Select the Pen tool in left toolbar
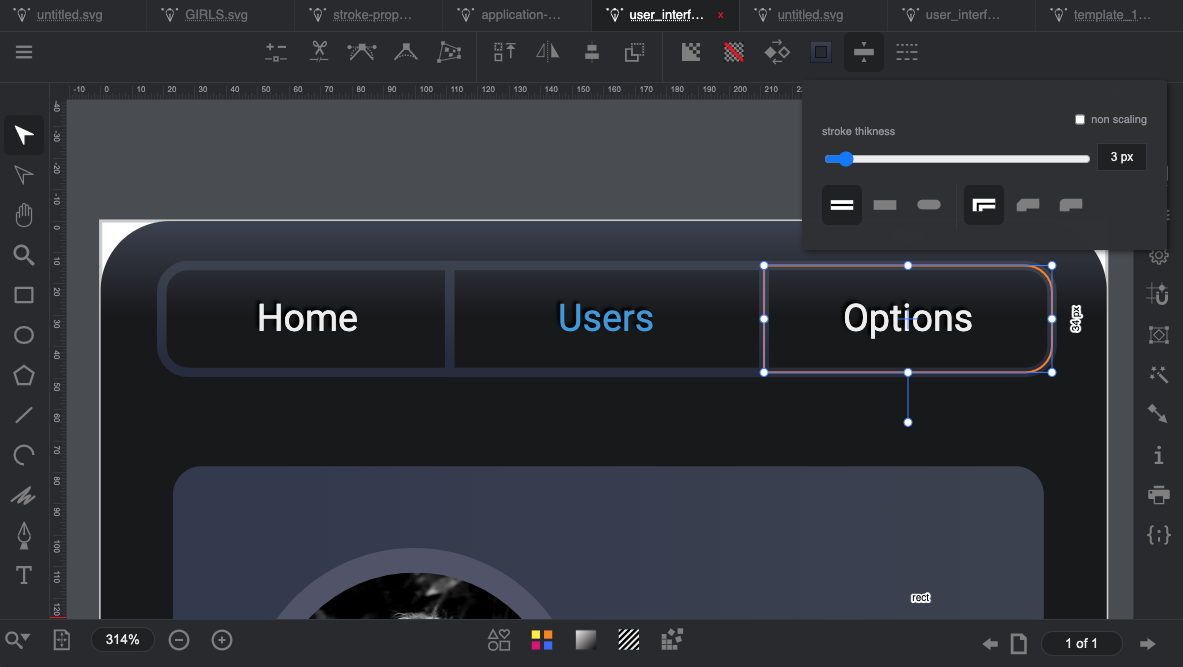The image size is (1183, 667). click(x=24, y=535)
